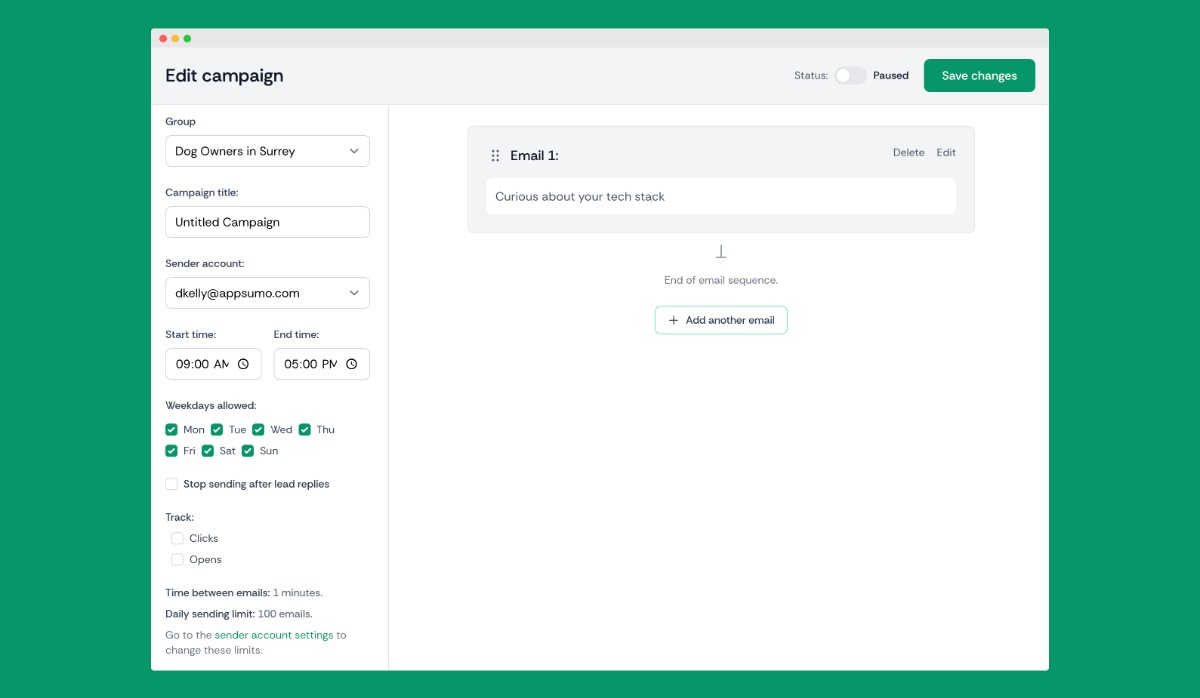Open the Group dropdown showing Dog Owners in Surrey
Screen dimensions: 1200x698
(x=267, y=151)
